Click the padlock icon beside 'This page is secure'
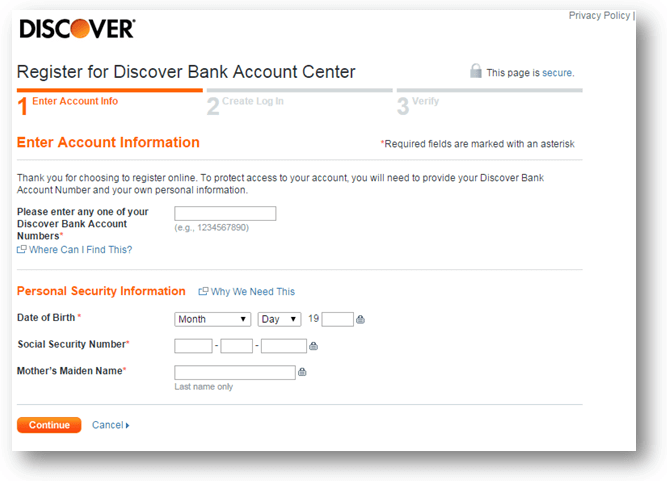The height and width of the screenshot is (481, 667). coord(476,71)
